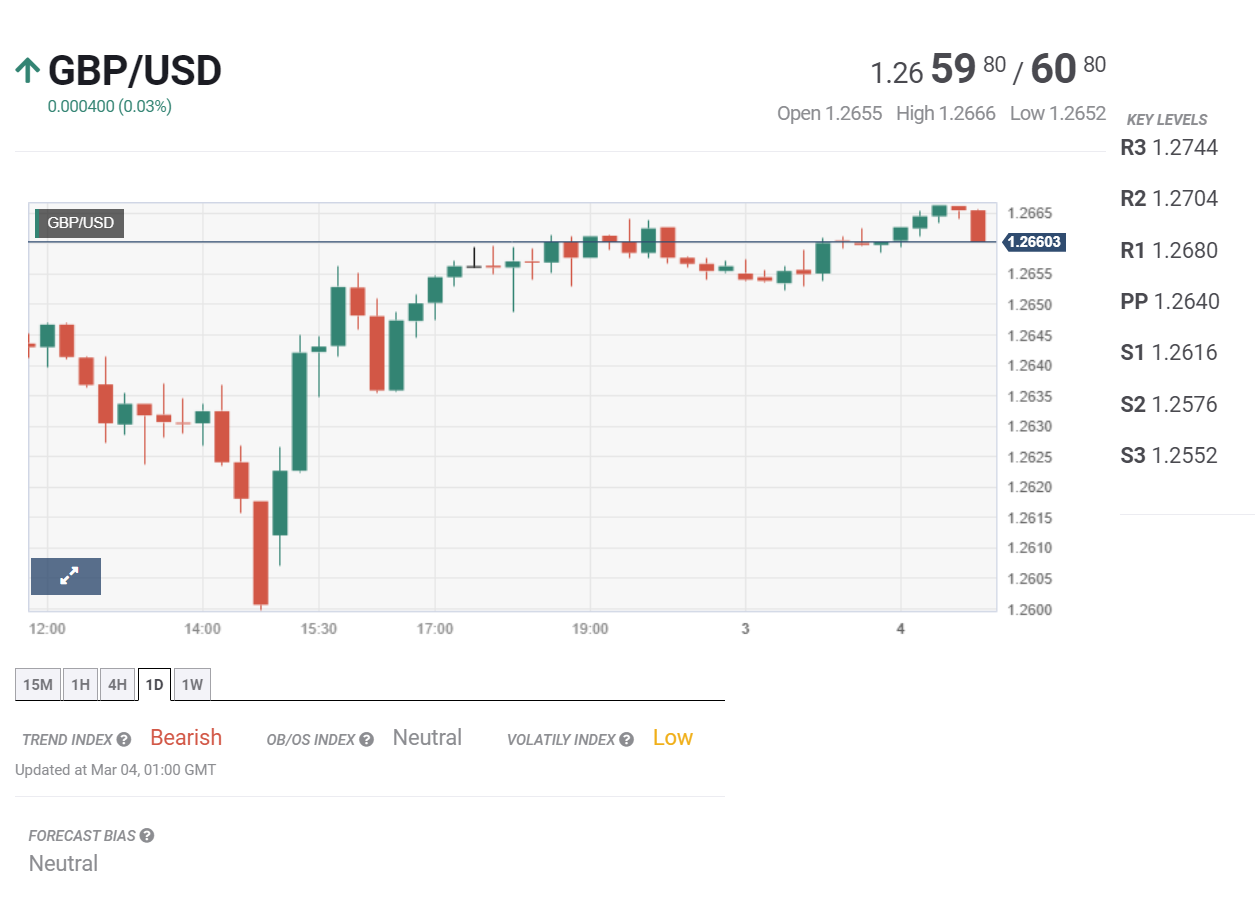Screen dimensions: 1258x924
Task: Click the Forecast Bias help icon
Action: (147, 836)
